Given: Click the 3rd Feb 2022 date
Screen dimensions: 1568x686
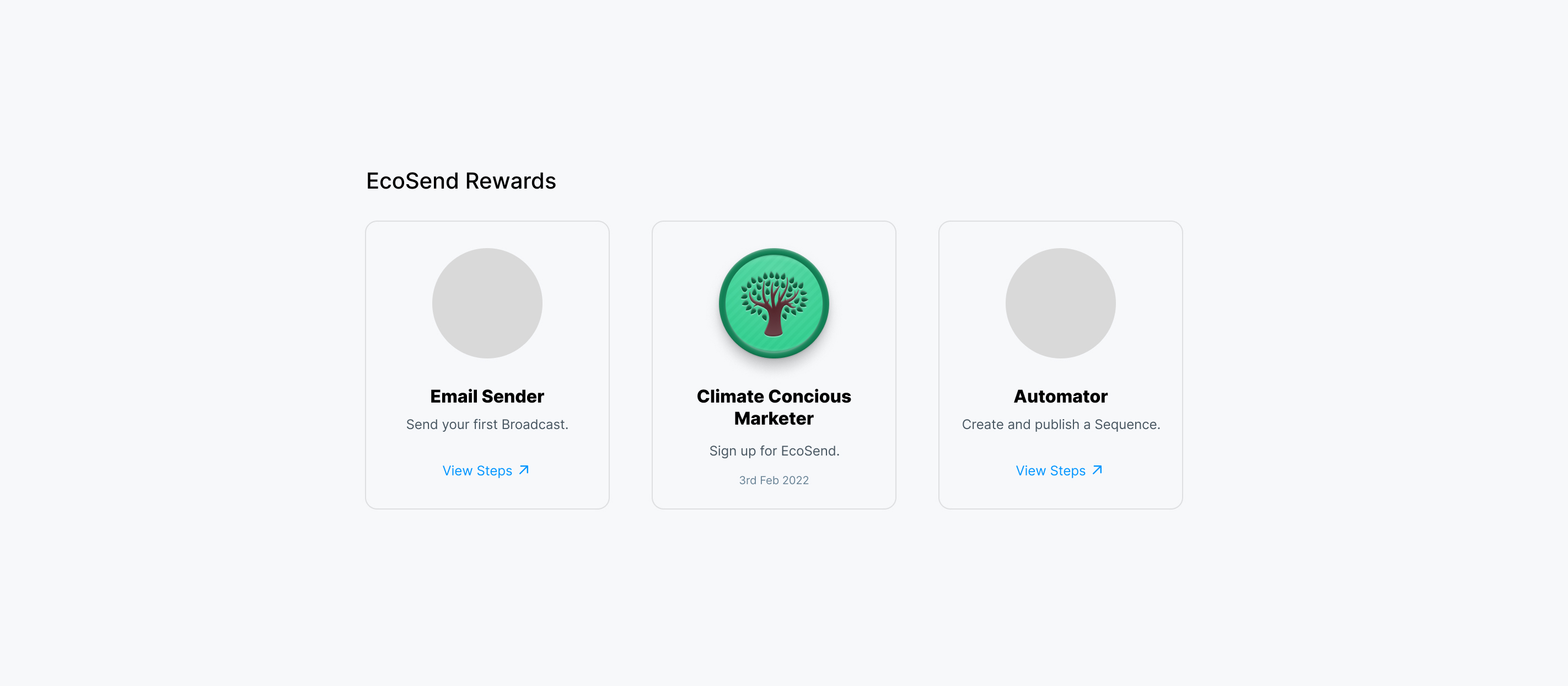Looking at the screenshot, I should [774, 480].
